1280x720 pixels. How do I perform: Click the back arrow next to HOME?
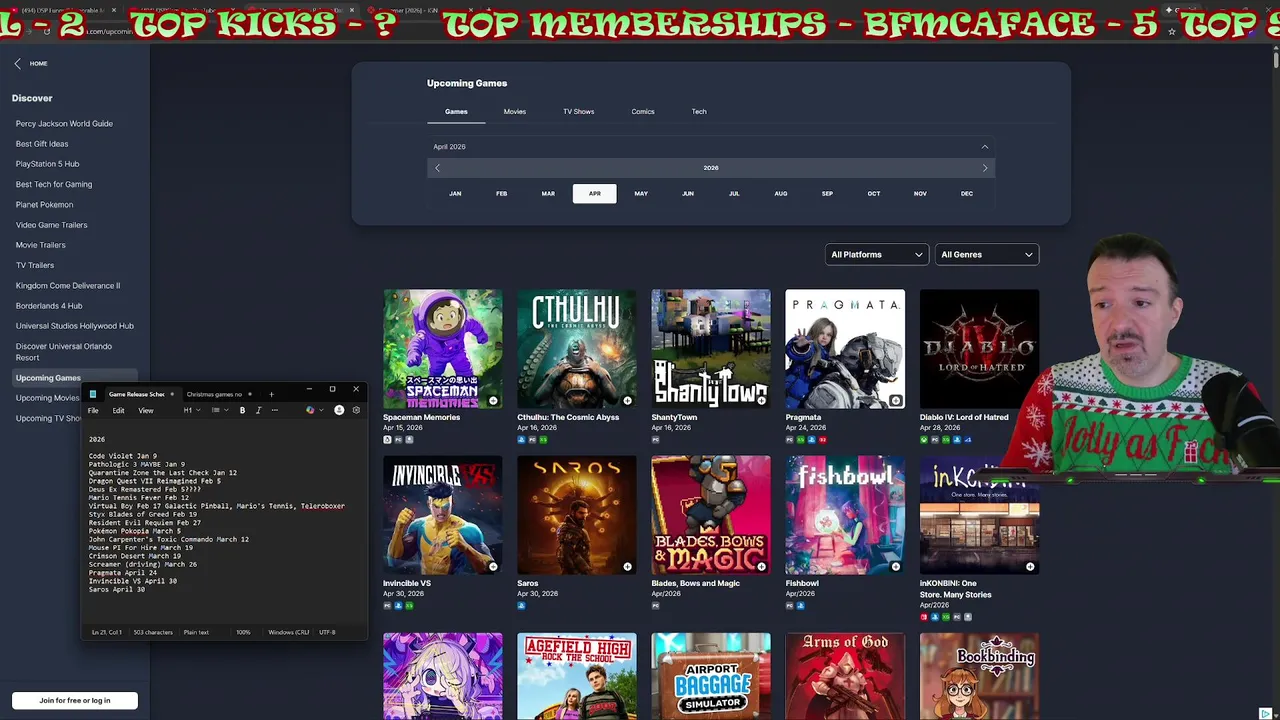pyautogui.click(x=17, y=63)
